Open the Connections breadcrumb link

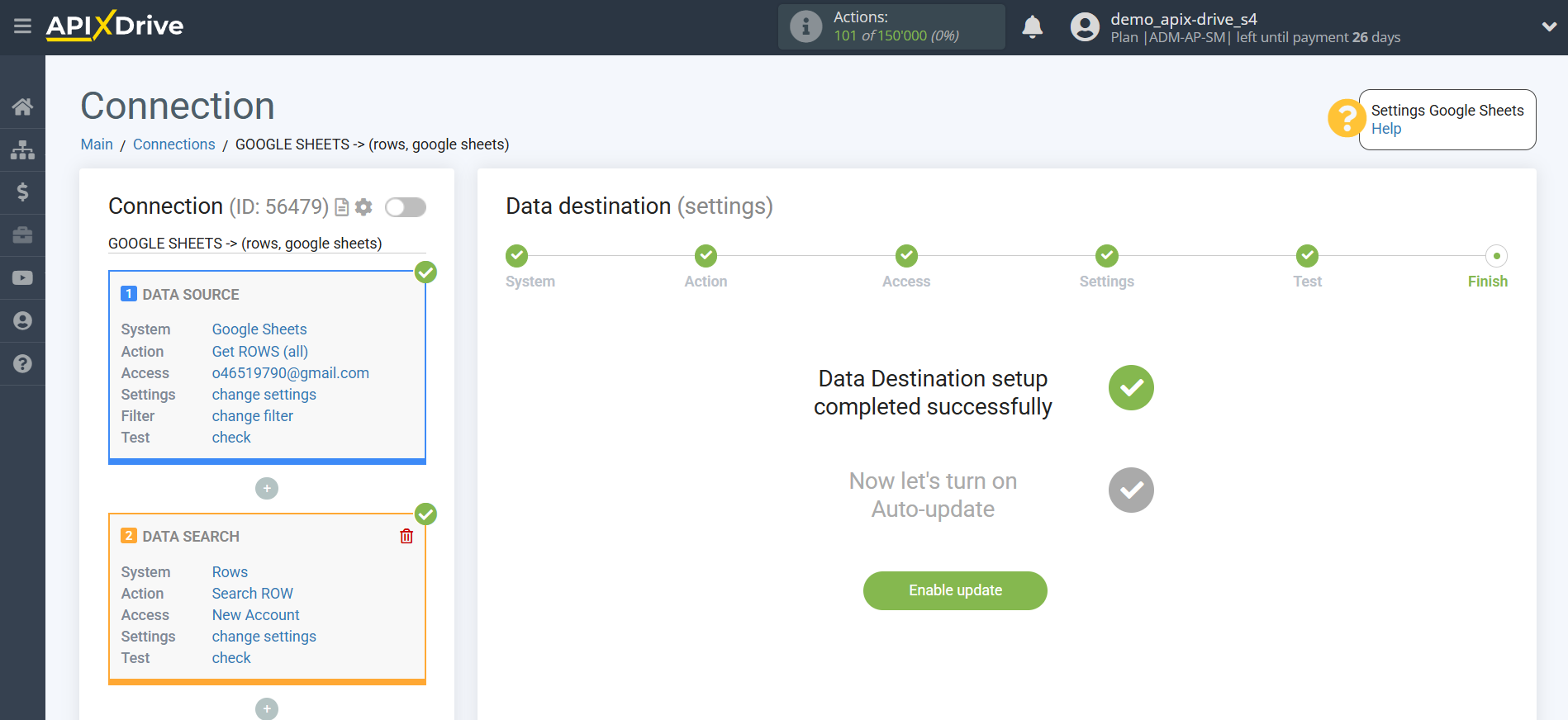(173, 144)
